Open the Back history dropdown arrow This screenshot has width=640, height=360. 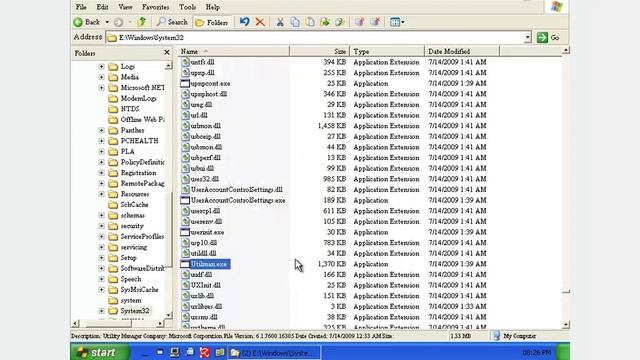click(107, 22)
